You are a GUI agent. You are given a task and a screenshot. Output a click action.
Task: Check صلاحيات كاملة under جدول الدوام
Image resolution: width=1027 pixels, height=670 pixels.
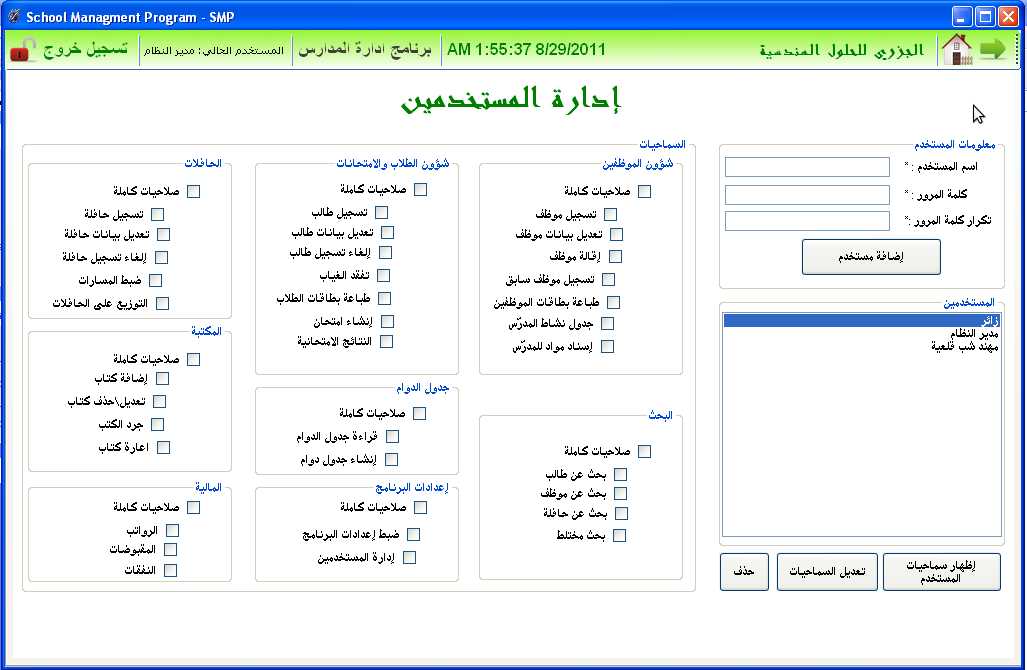[420, 413]
